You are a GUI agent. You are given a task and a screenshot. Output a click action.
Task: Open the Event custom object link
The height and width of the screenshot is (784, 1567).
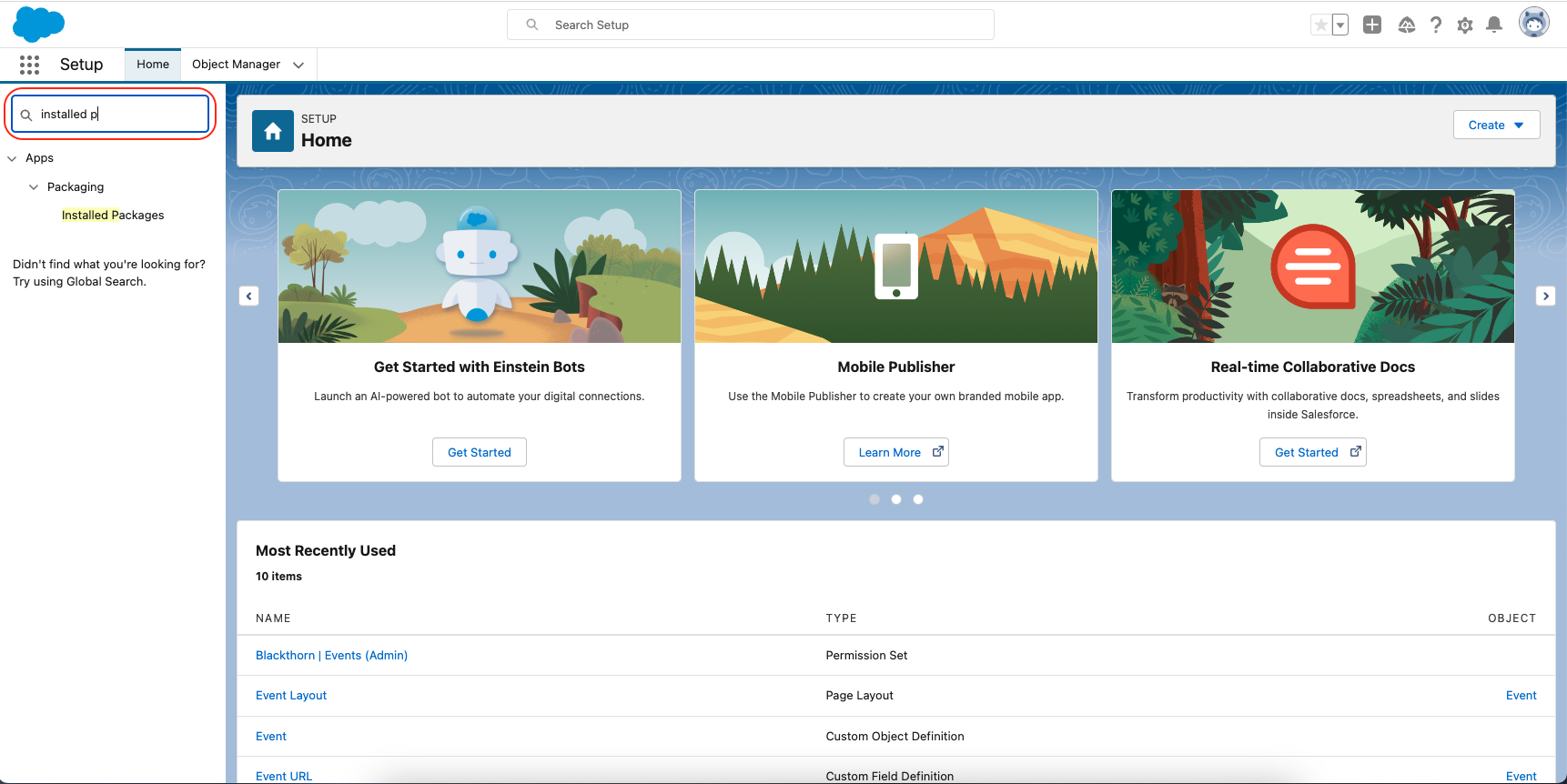tap(271, 737)
